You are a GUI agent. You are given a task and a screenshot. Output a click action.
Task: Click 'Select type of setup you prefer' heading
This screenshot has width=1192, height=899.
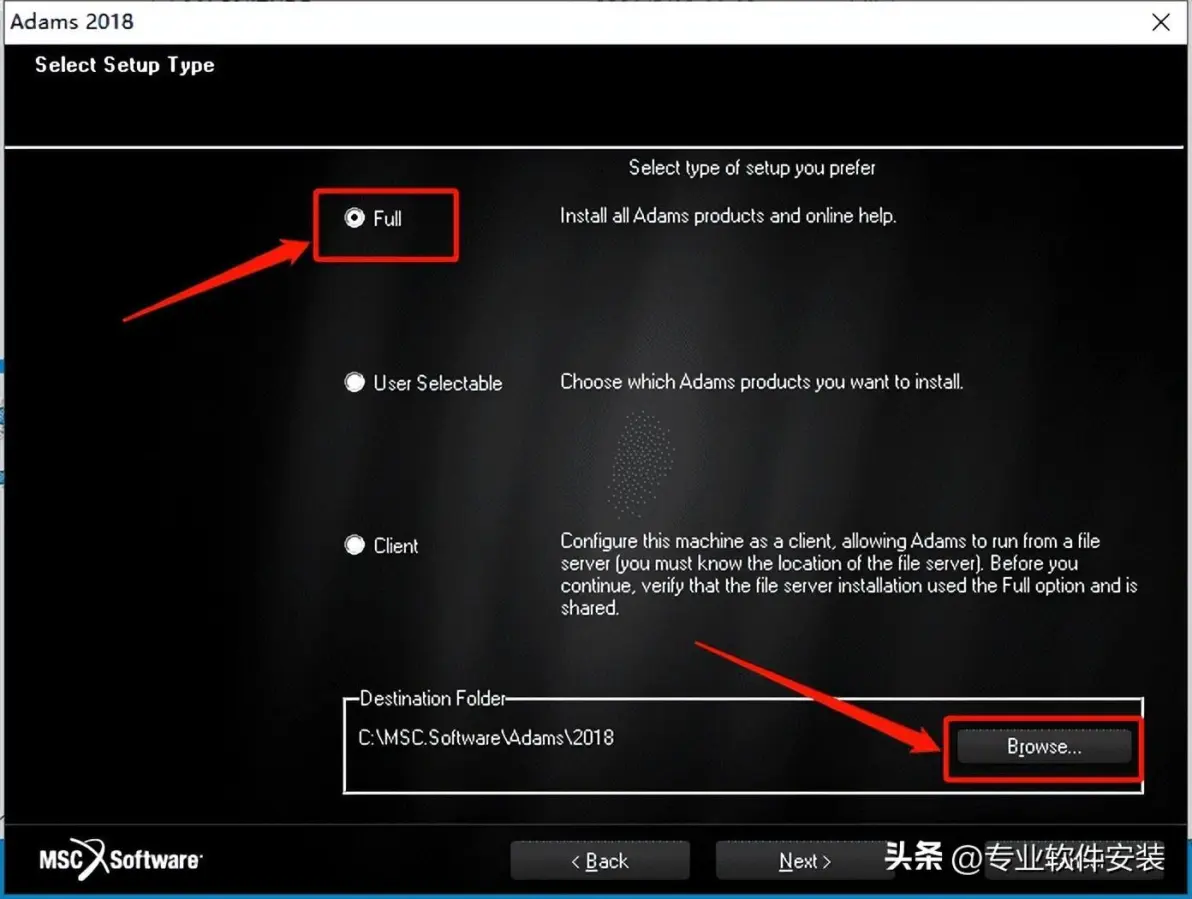752,167
